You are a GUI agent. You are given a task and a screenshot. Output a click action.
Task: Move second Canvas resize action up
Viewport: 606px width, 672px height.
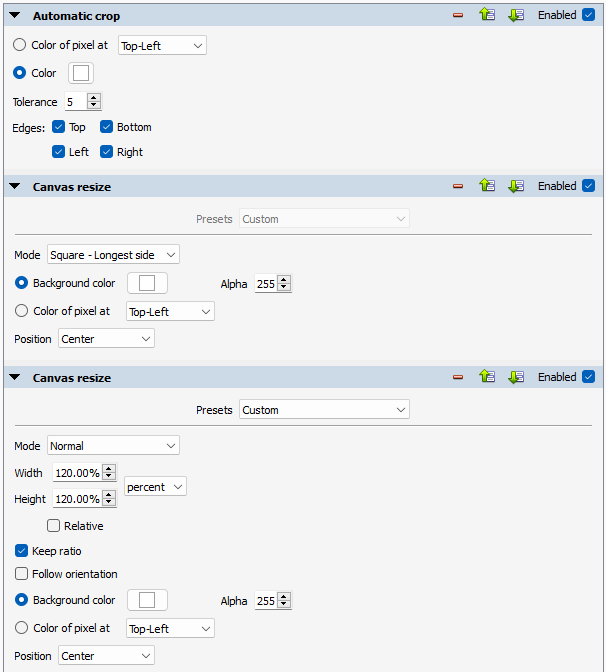point(487,377)
